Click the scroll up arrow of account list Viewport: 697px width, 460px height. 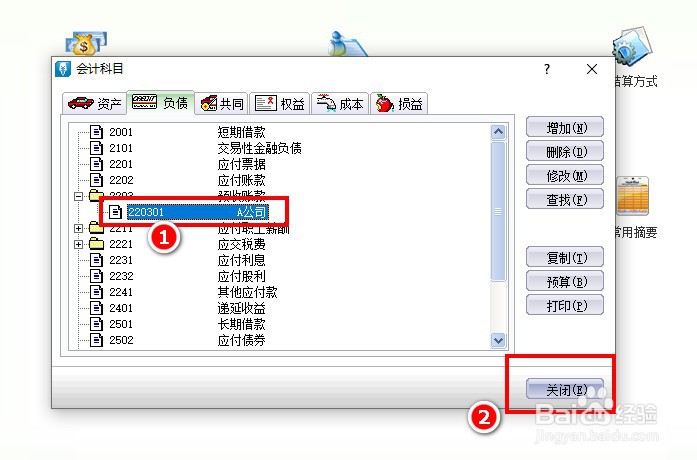click(x=498, y=132)
